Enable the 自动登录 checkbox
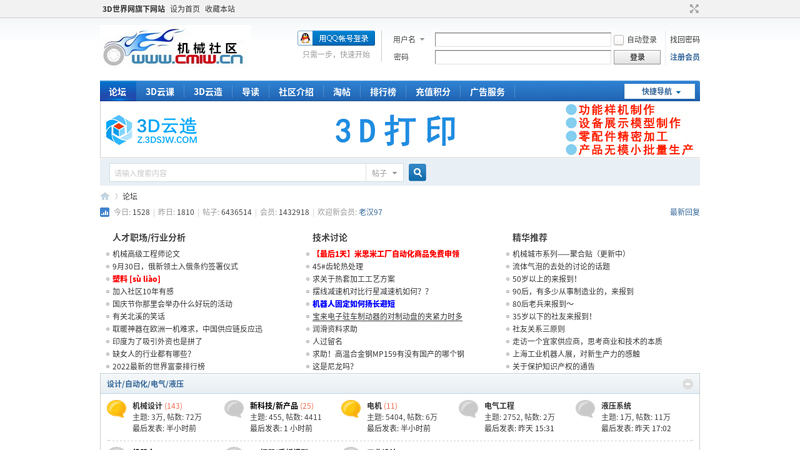 [619, 40]
